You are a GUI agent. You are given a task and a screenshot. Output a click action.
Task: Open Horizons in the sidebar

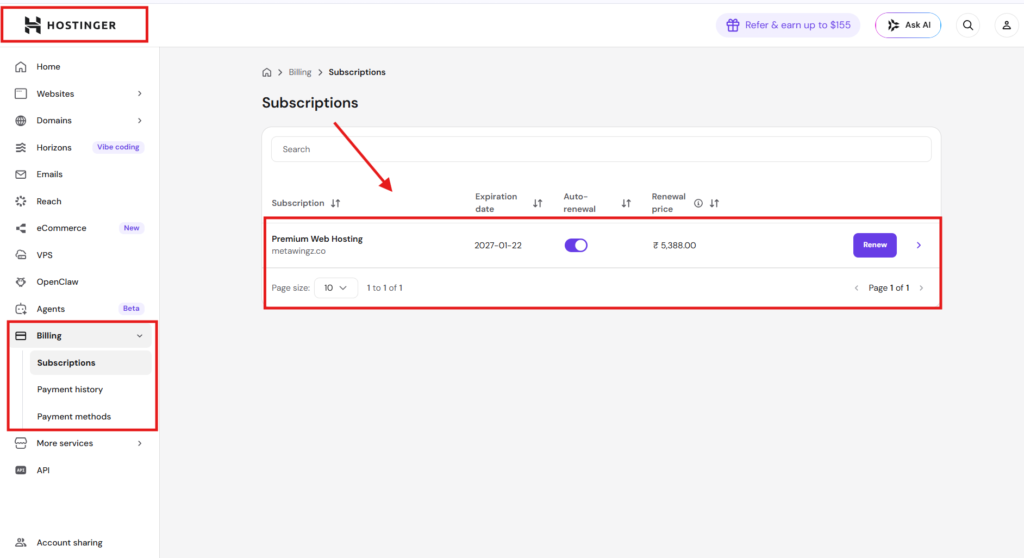54,148
